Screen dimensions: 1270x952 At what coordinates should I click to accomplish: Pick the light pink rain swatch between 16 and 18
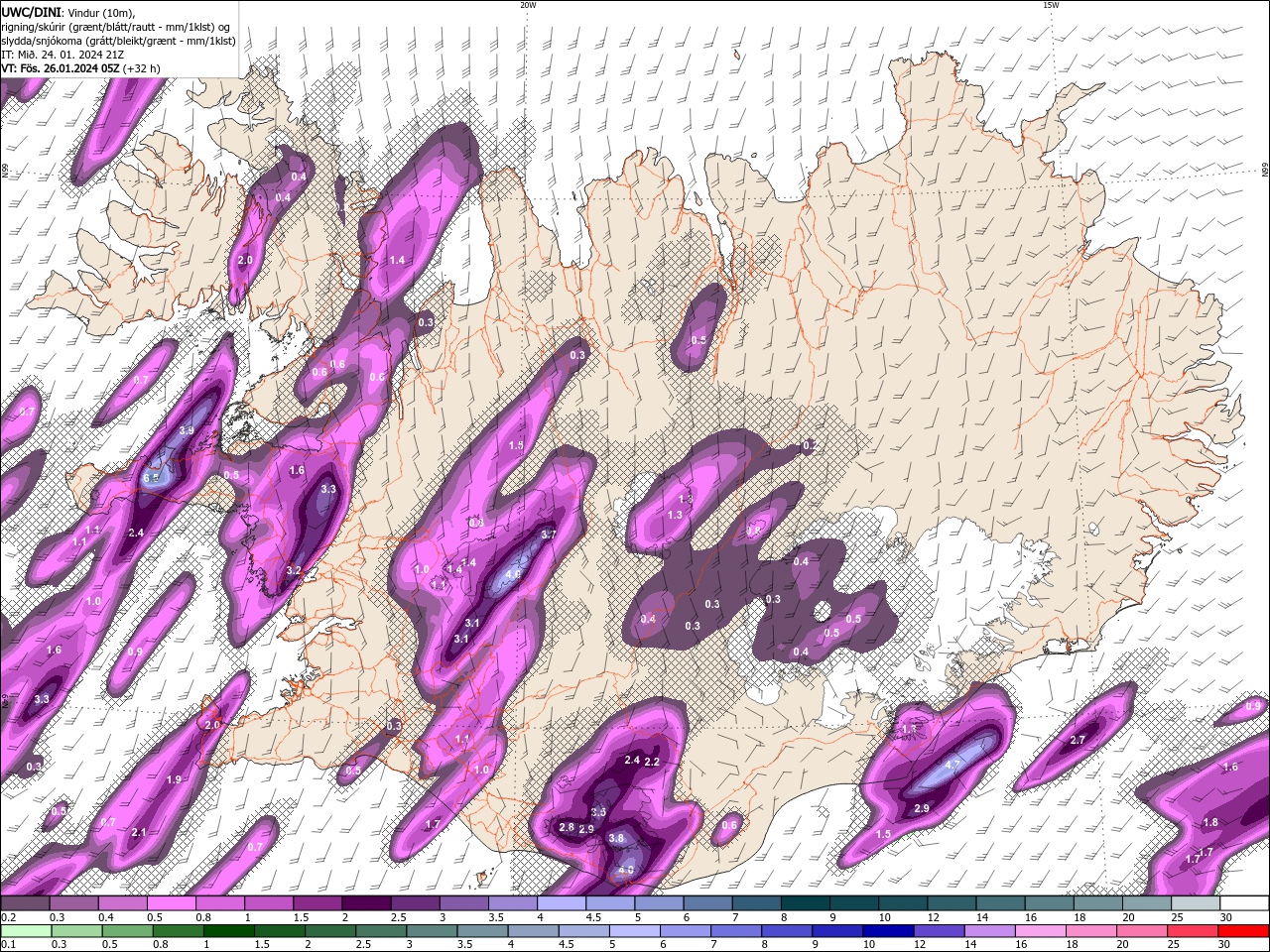[1040, 930]
